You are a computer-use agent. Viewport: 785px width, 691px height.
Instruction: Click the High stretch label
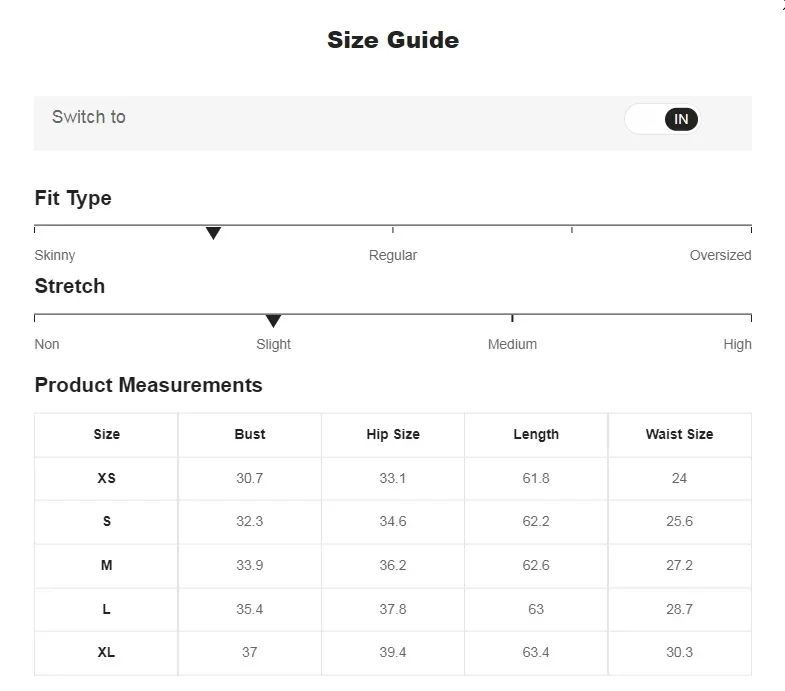pos(737,344)
